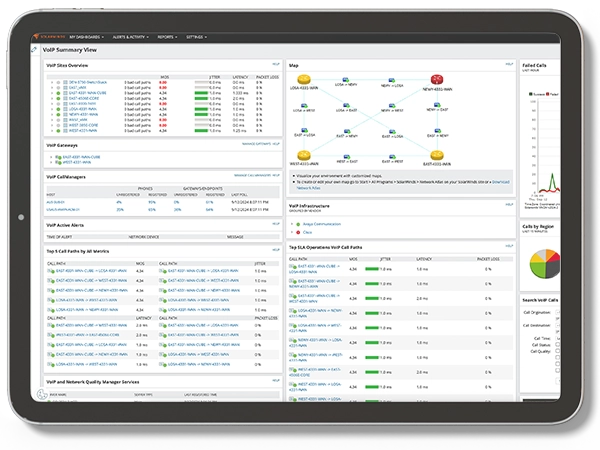Click the WEST to EAST link icon on map
The image size is (600, 450).
tap(346, 157)
